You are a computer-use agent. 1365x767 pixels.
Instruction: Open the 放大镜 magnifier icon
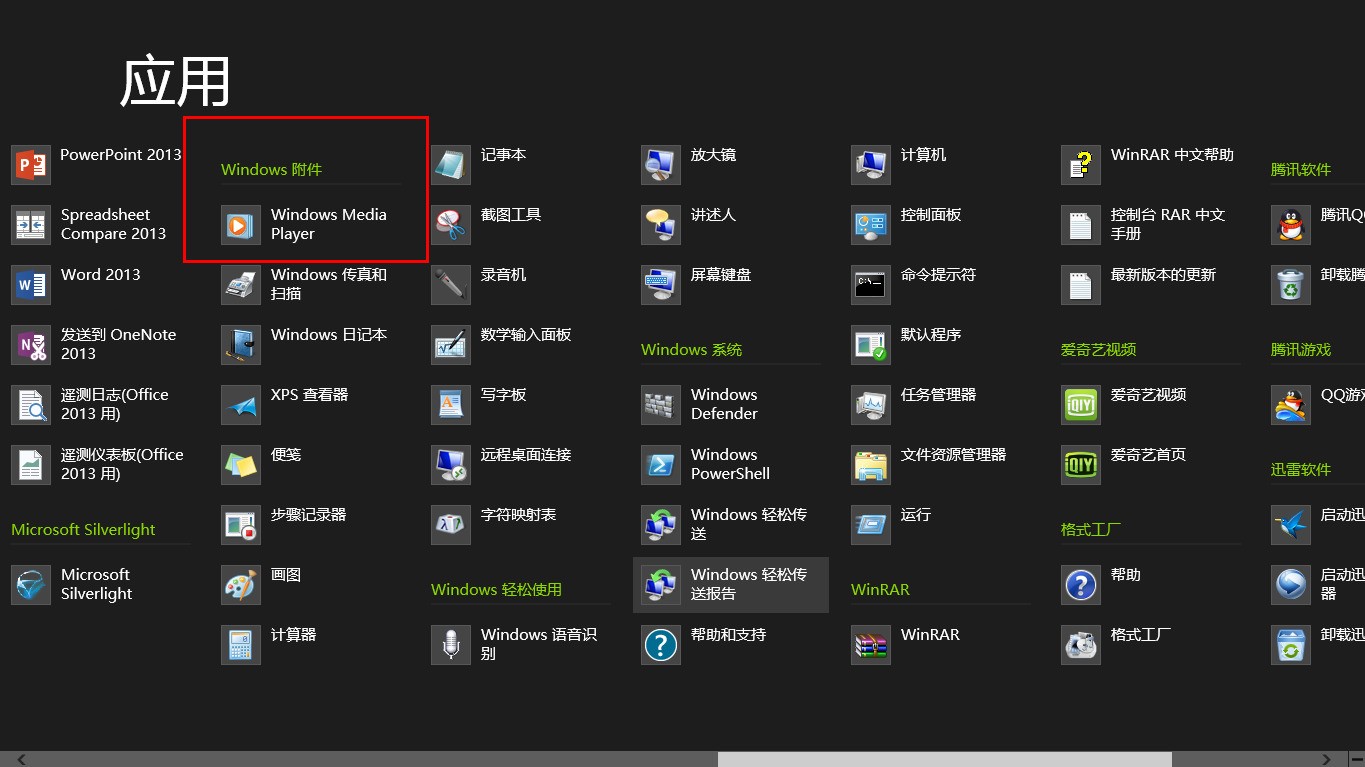[x=661, y=165]
